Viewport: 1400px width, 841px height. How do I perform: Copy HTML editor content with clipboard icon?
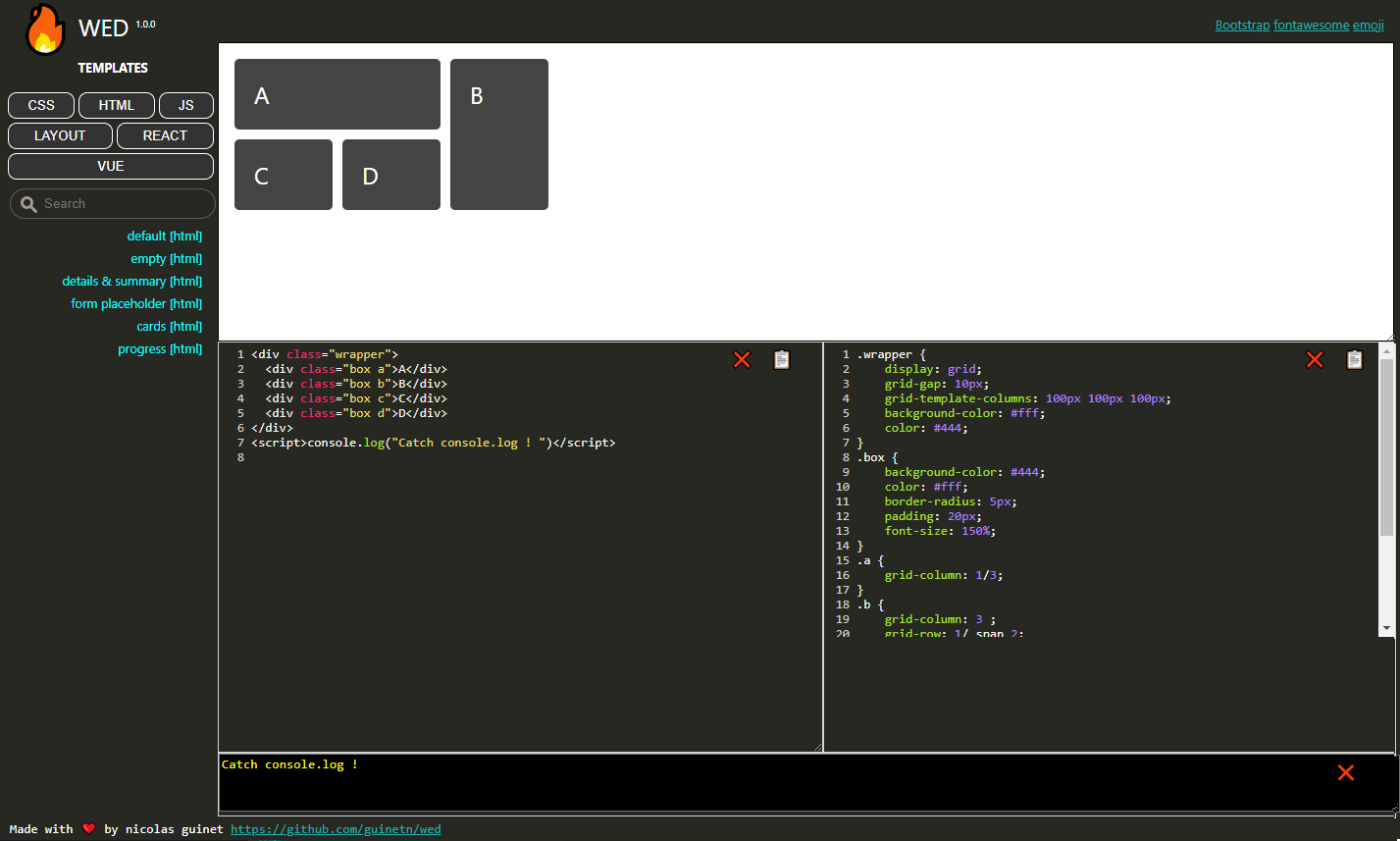pos(782,360)
